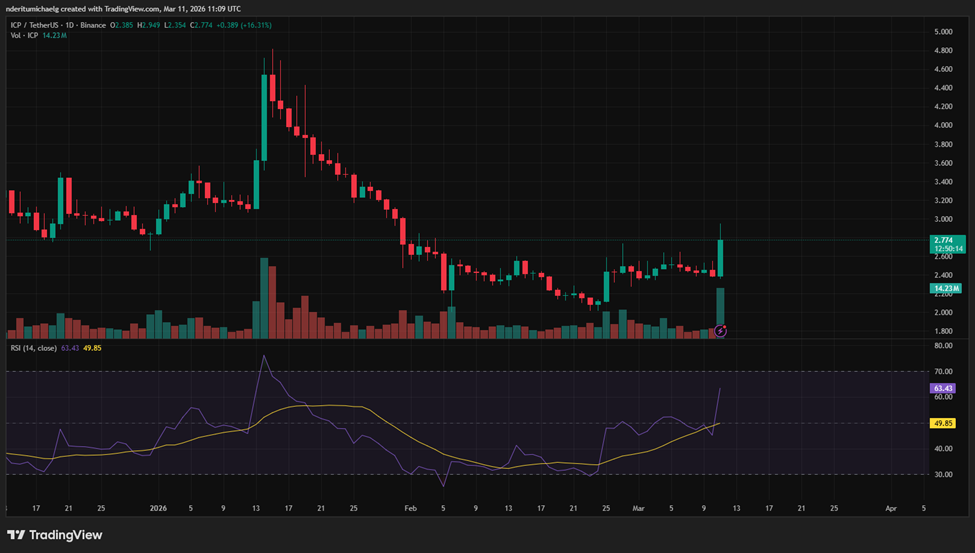Click the 30.00 level on the RSI axis
The image size is (975, 553).
pos(942,474)
